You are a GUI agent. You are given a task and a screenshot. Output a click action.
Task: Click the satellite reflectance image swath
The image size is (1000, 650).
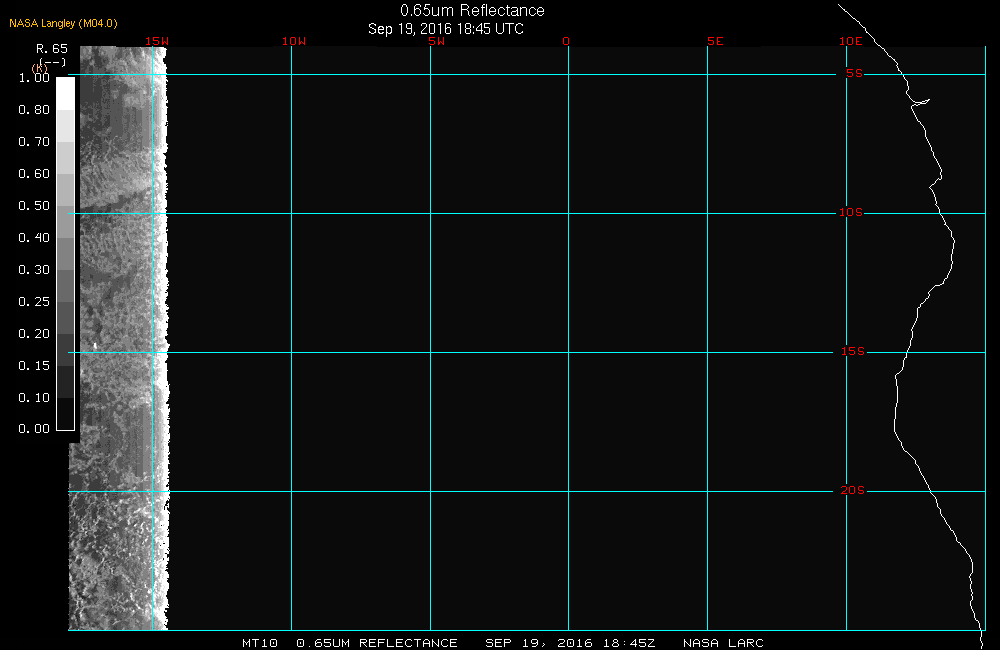[x=119, y=338]
